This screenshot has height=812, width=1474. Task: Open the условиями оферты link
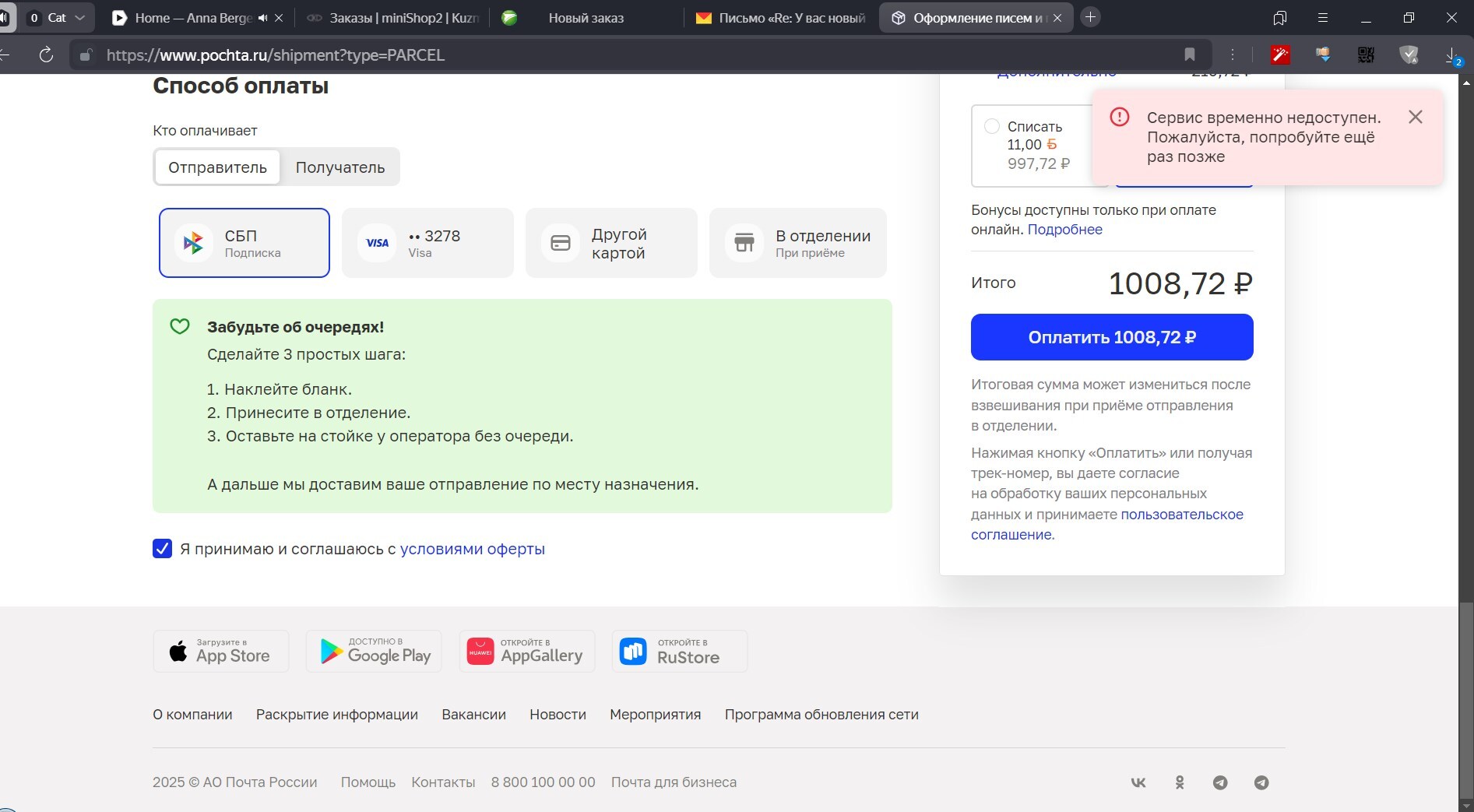(472, 549)
